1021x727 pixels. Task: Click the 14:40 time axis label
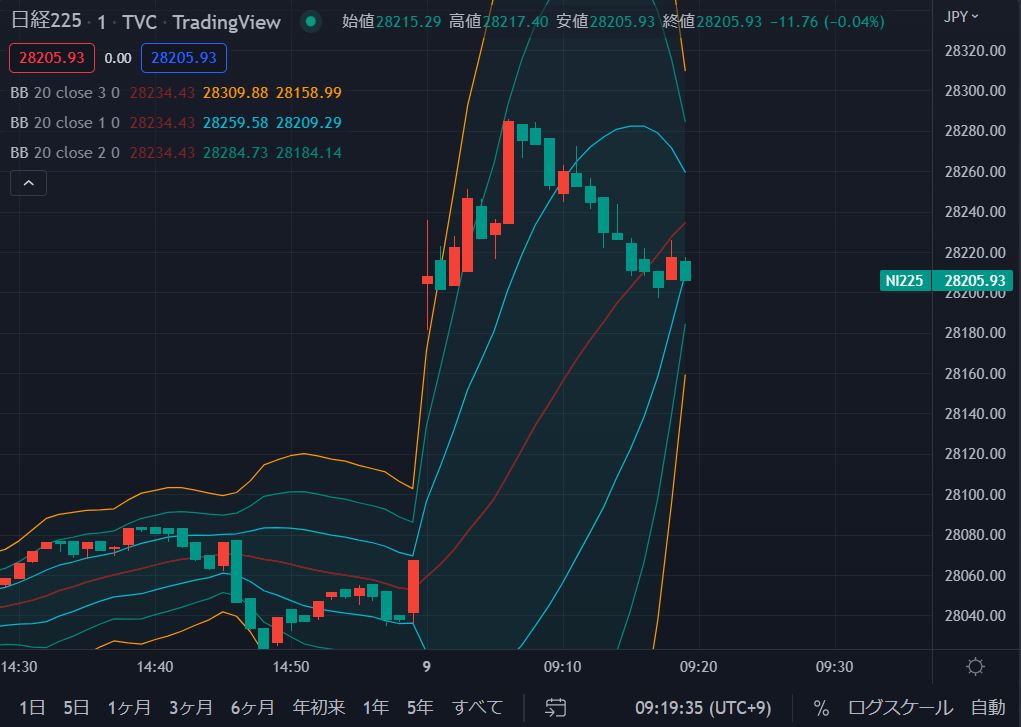click(x=155, y=667)
